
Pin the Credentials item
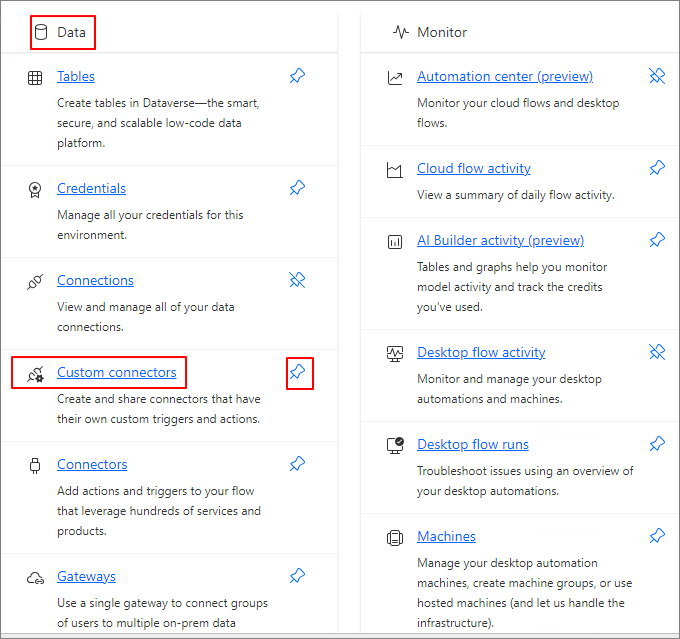click(298, 188)
